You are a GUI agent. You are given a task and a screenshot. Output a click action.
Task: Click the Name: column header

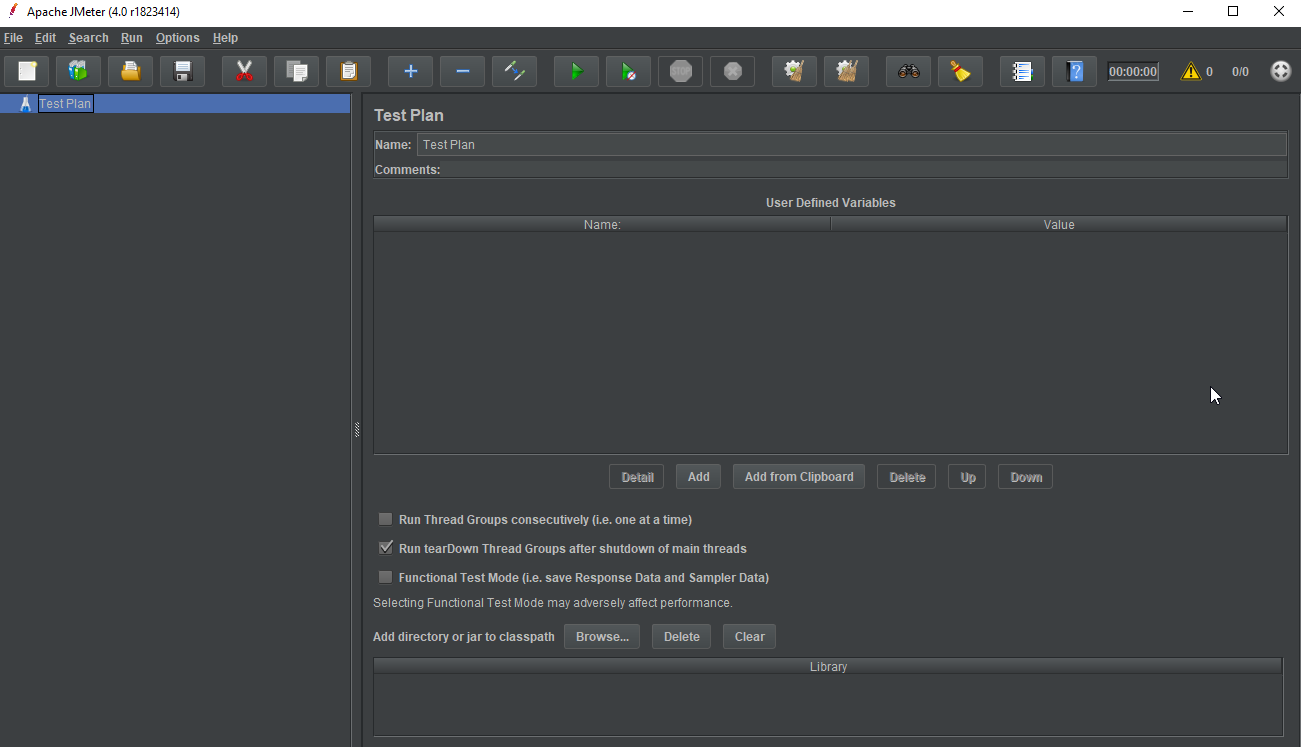click(602, 225)
